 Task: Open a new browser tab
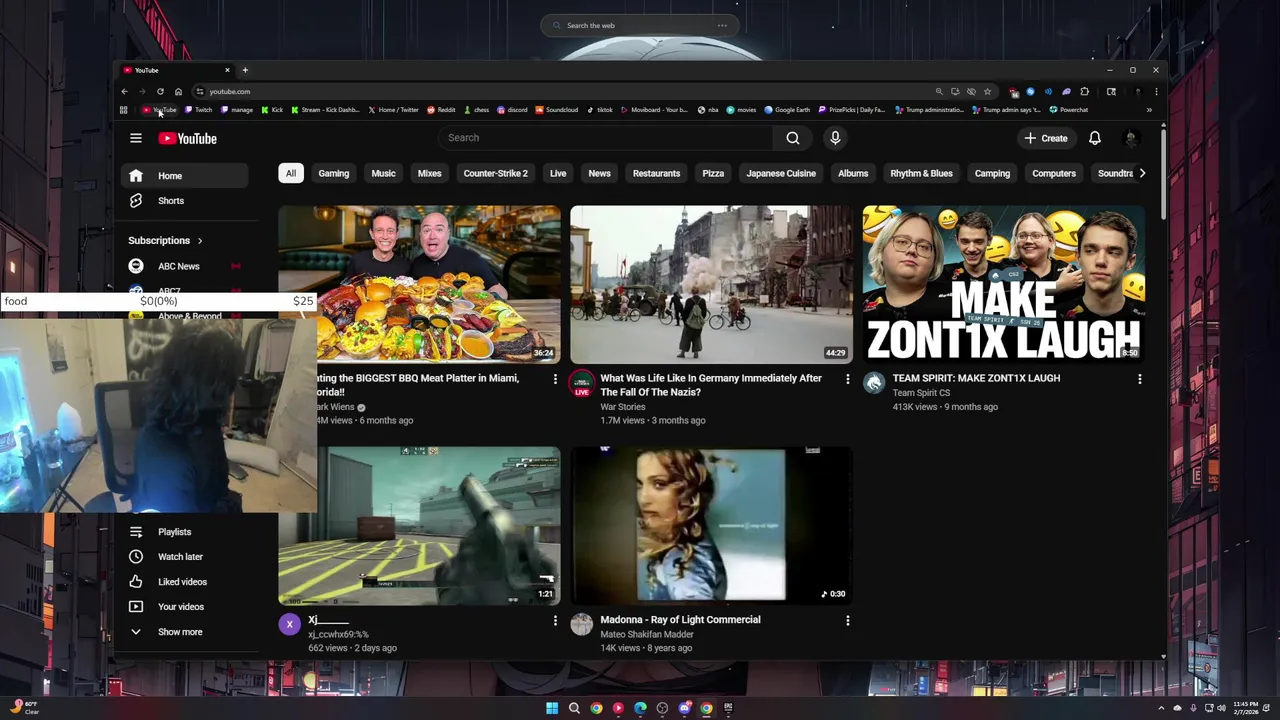coord(245,70)
